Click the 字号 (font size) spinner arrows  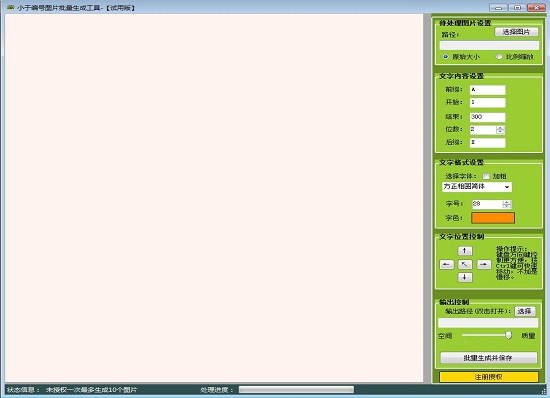tap(507, 204)
